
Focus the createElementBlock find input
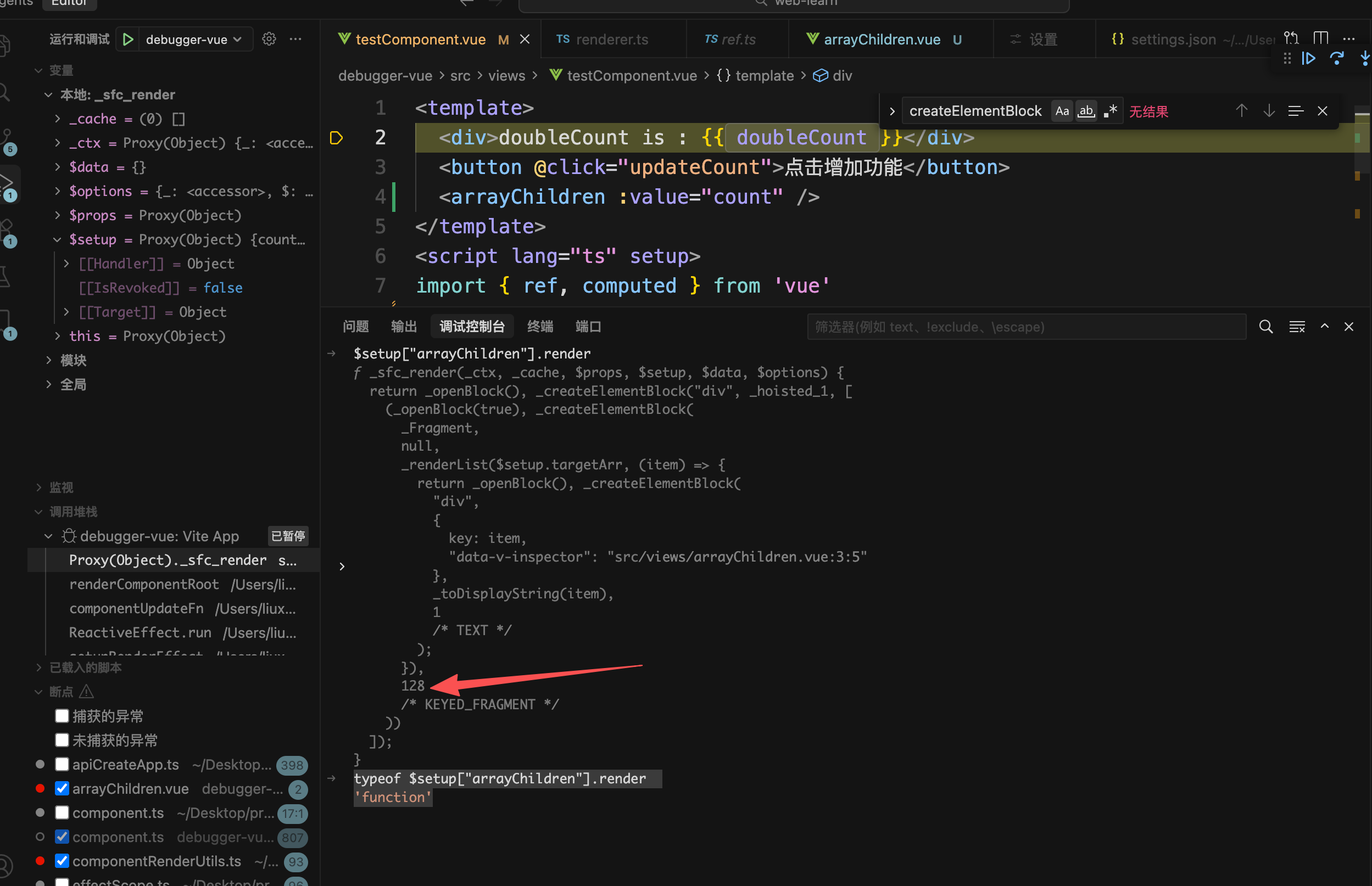tap(976, 110)
